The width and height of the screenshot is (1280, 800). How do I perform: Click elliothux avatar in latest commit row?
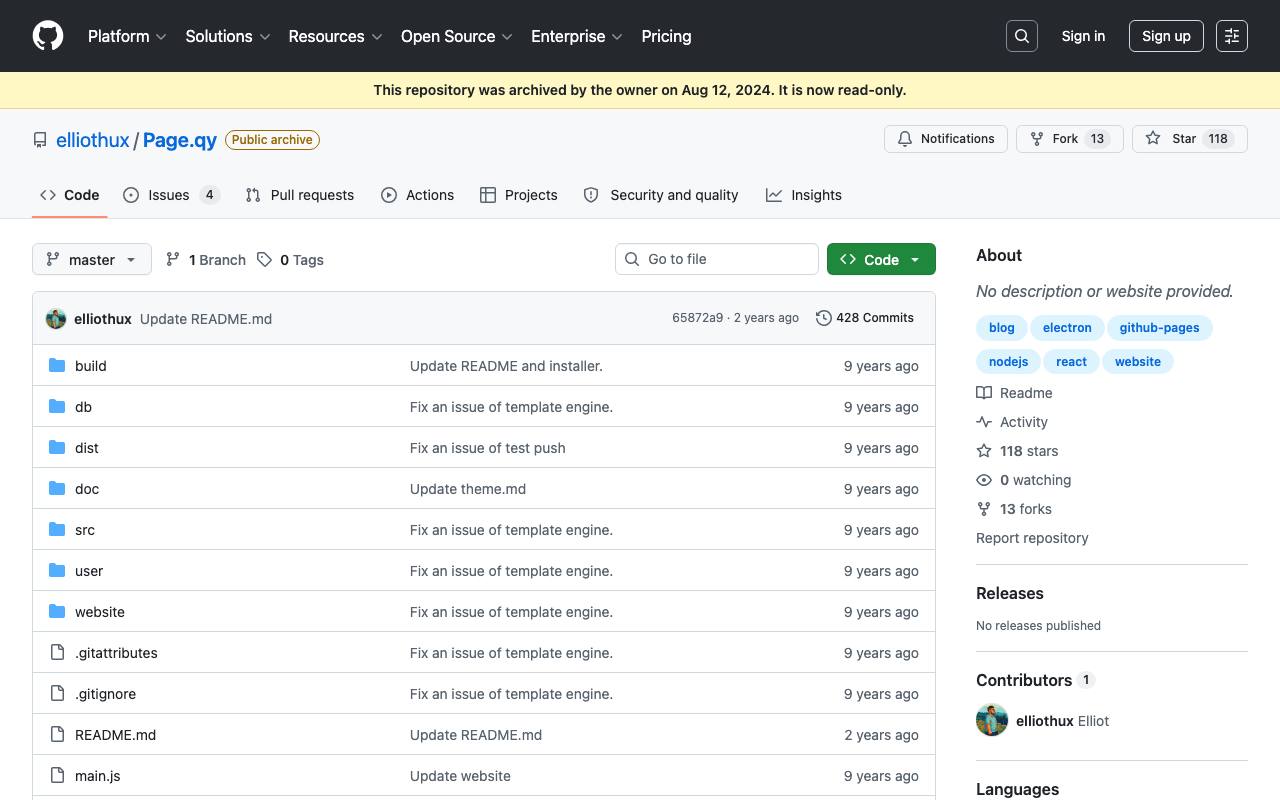point(56,319)
